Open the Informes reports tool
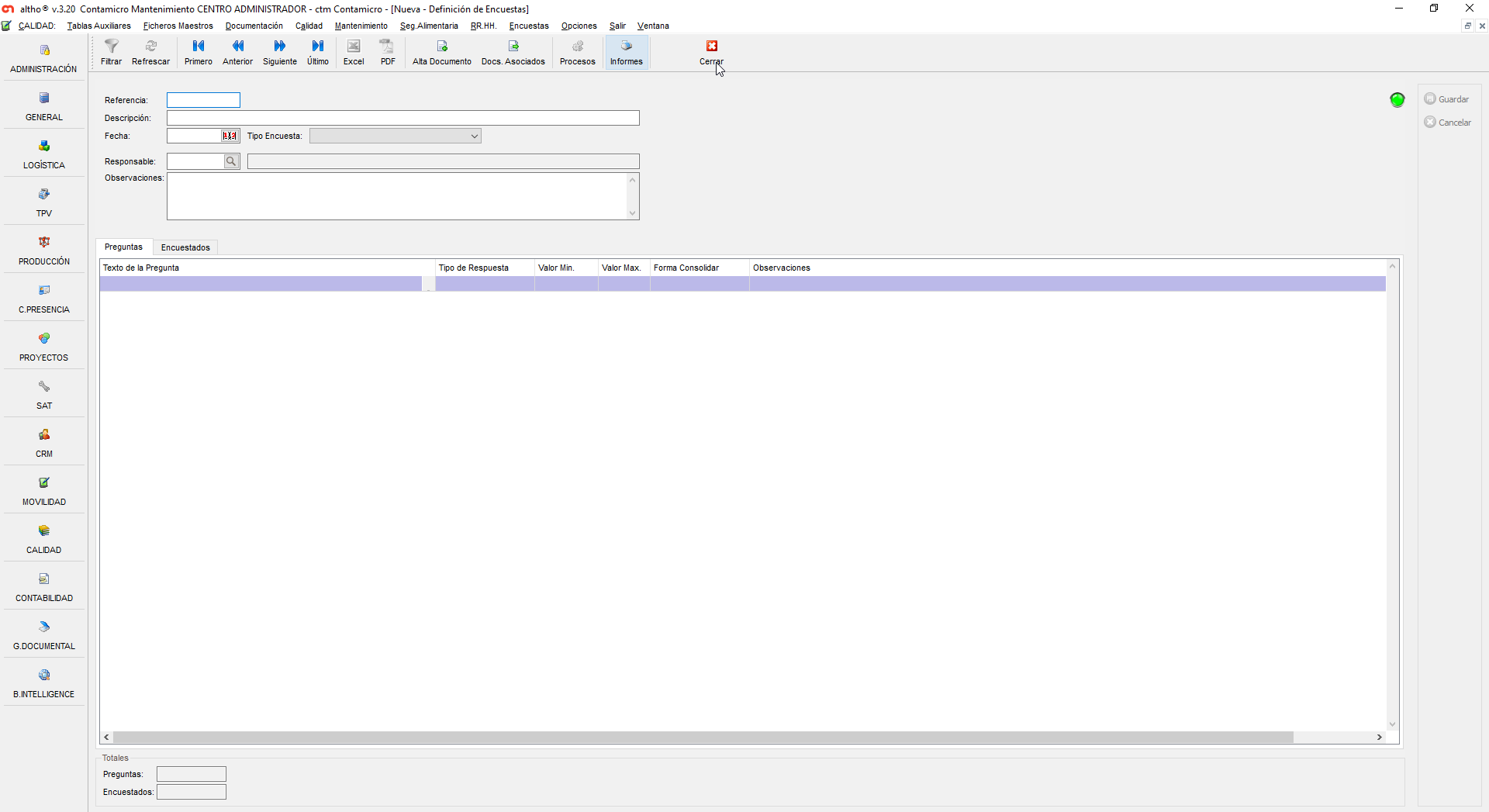Viewport: 1489px width, 812px height. click(626, 47)
